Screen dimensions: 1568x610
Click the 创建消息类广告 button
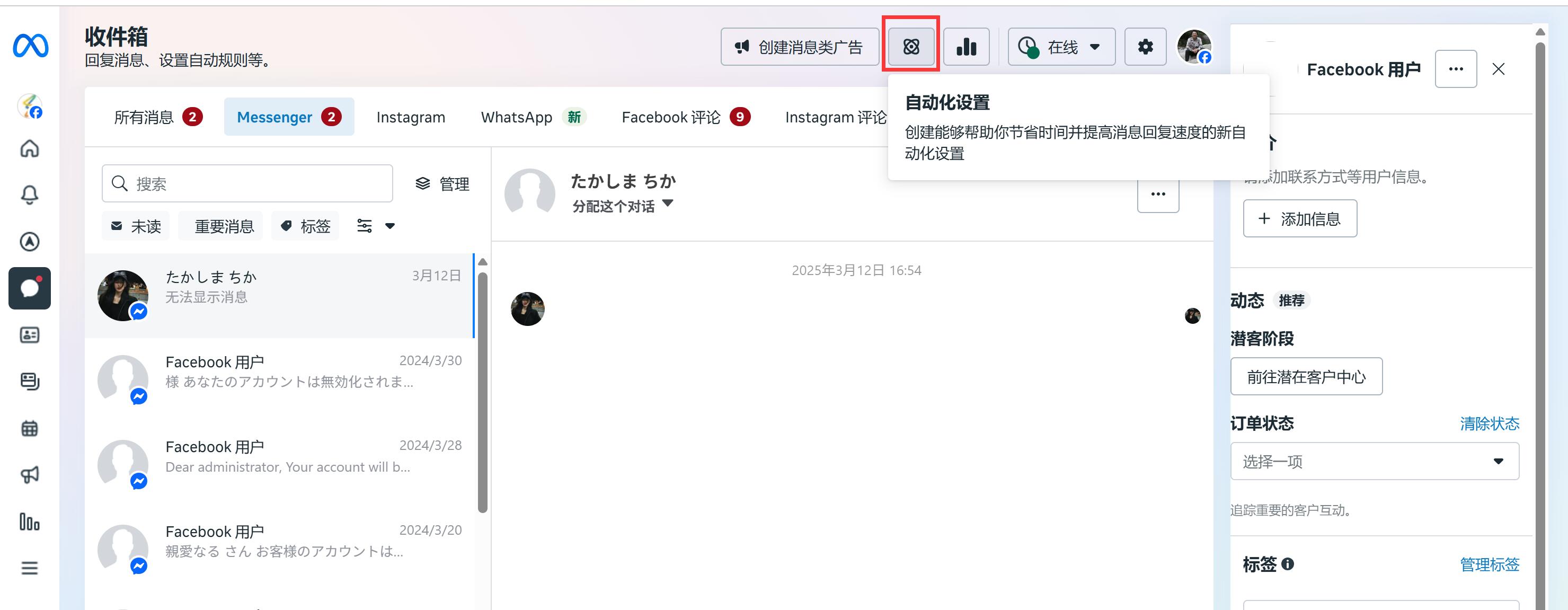(x=800, y=46)
